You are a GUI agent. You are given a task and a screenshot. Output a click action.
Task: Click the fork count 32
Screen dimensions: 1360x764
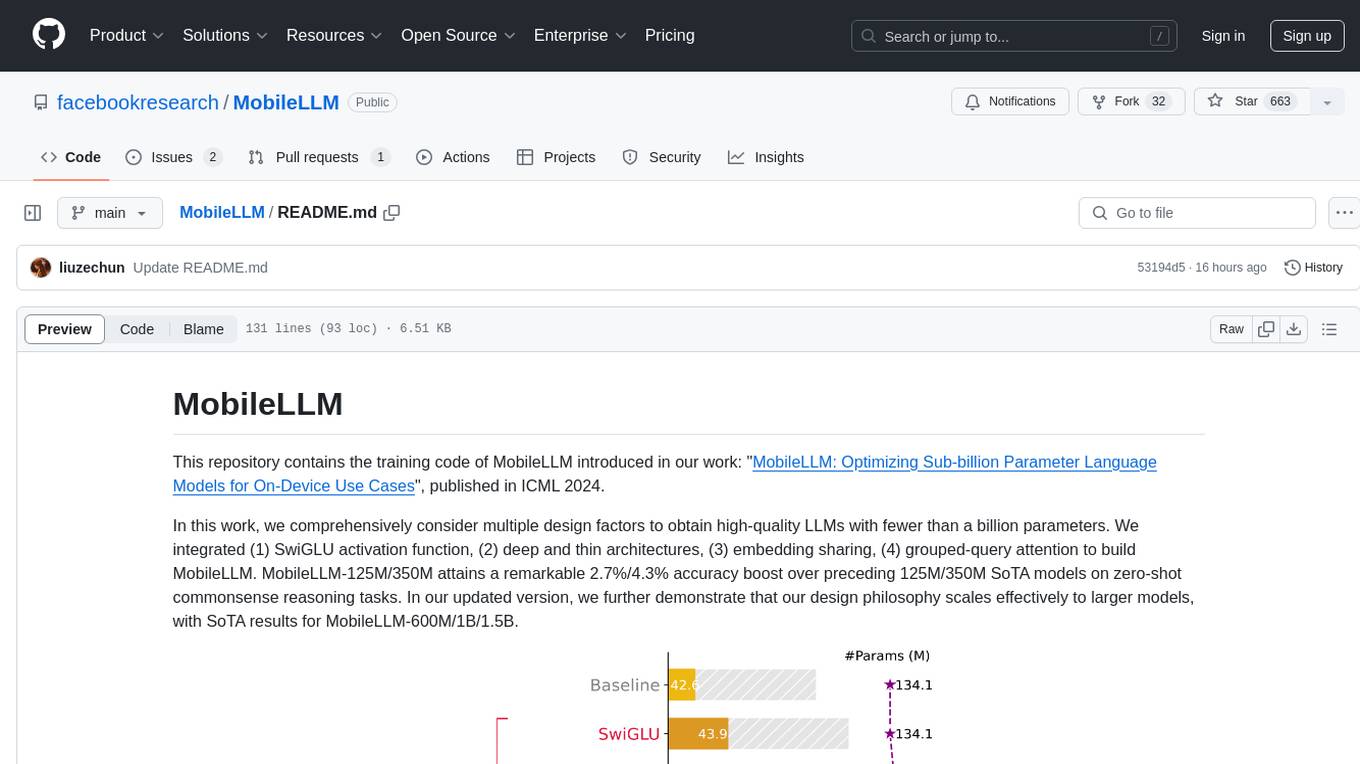click(1159, 102)
